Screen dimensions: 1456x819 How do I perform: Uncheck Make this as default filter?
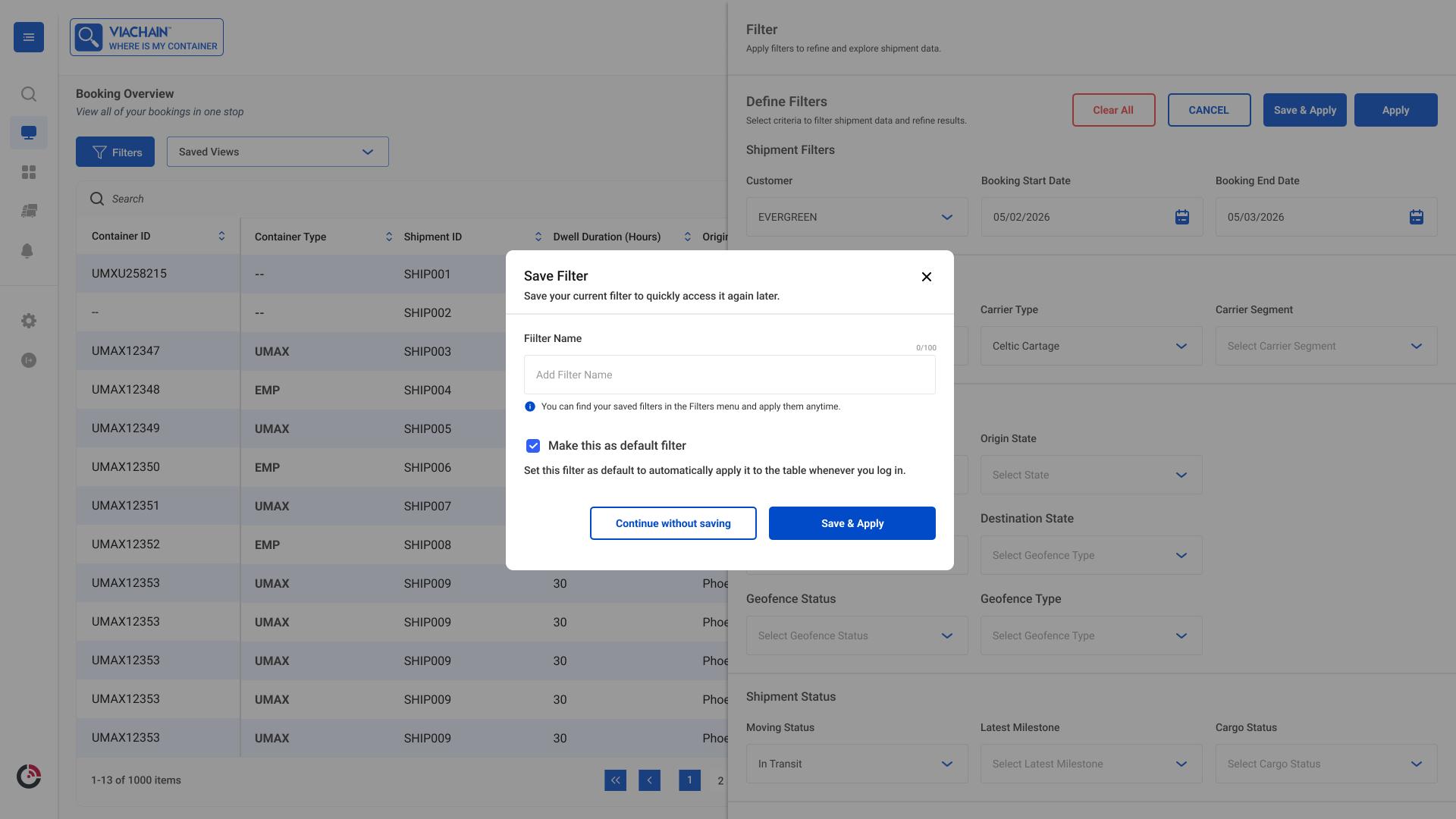(x=533, y=446)
